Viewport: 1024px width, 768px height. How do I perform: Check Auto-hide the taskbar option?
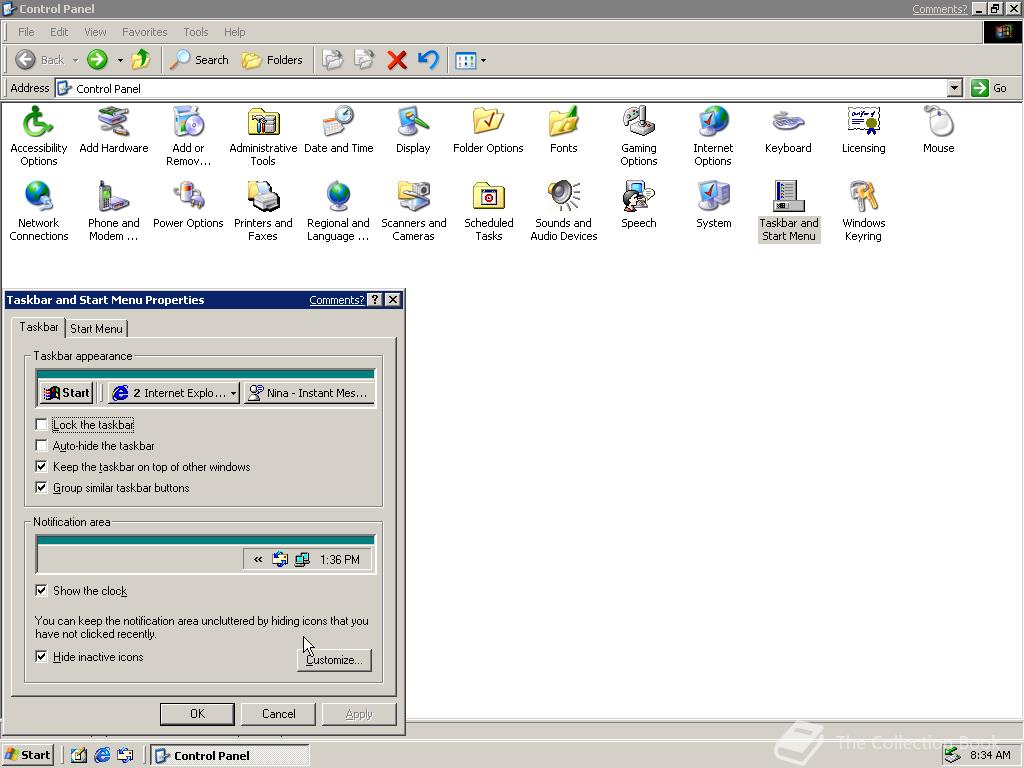[x=42, y=446]
